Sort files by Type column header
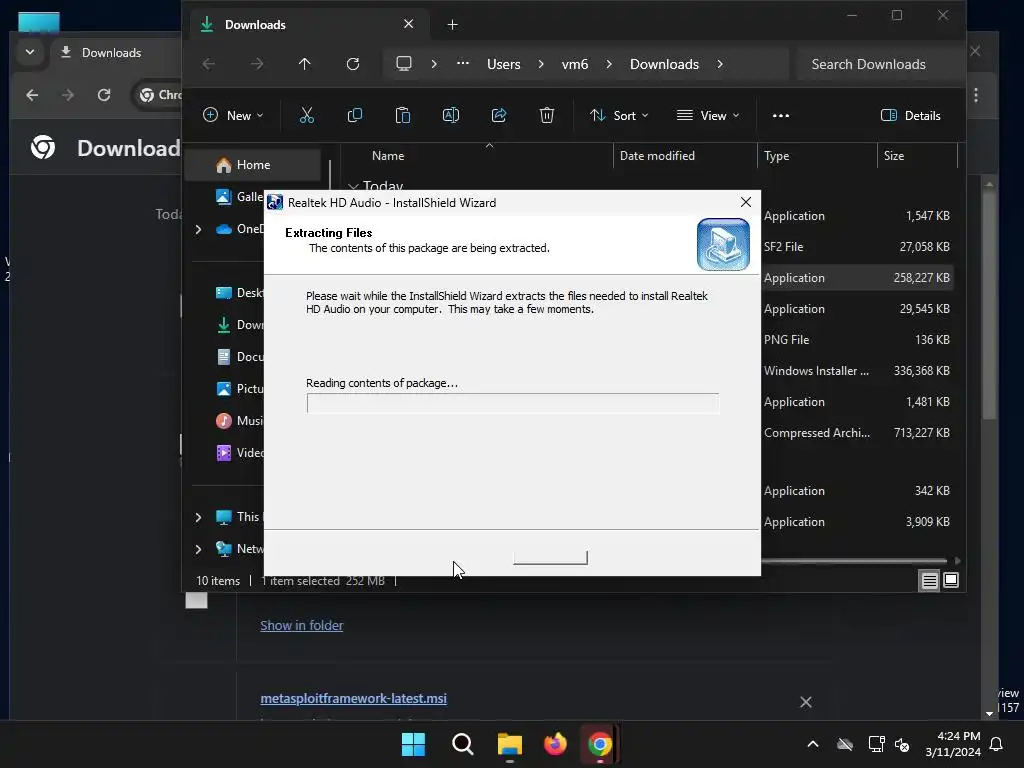Image resolution: width=1024 pixels, height=768 pixels. 776,156
